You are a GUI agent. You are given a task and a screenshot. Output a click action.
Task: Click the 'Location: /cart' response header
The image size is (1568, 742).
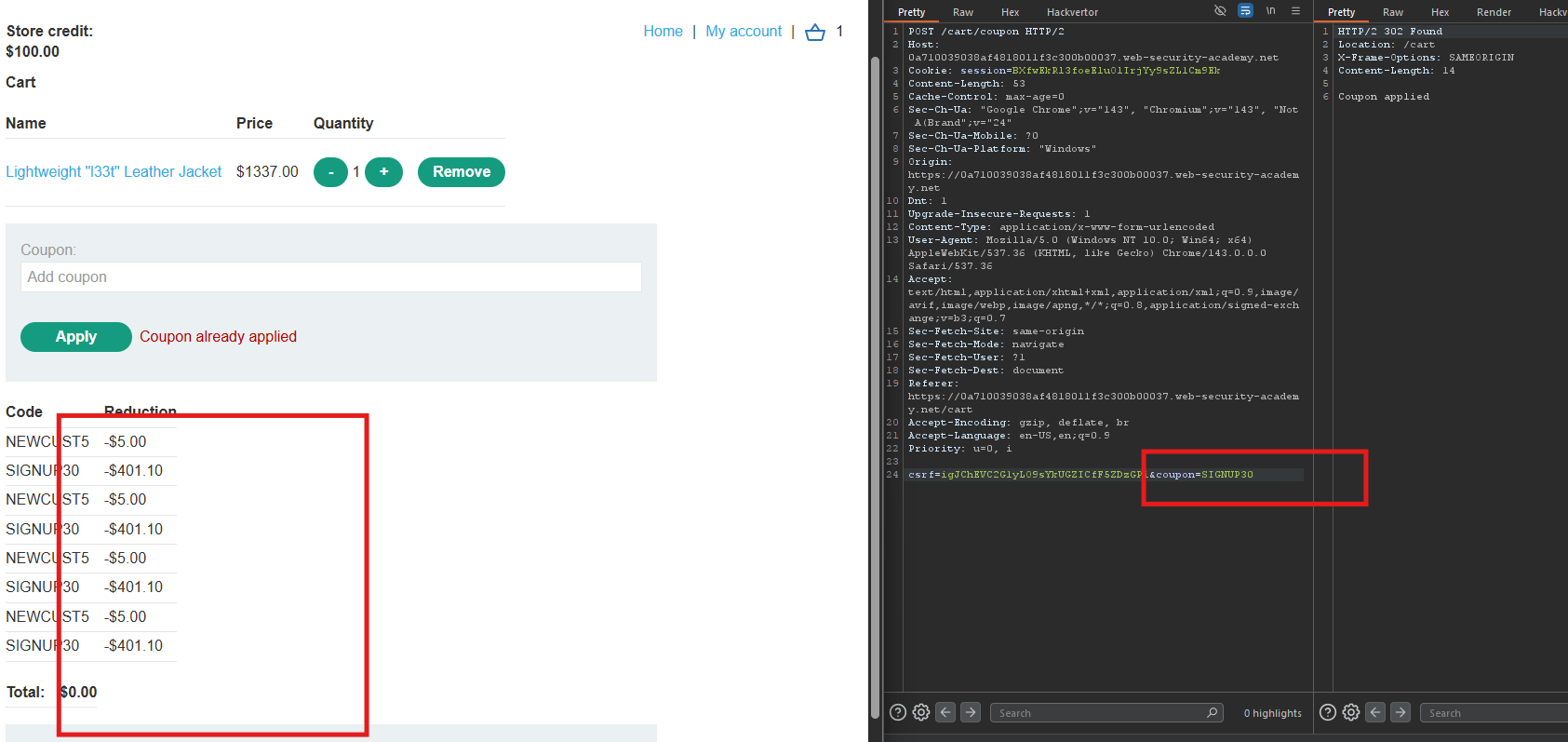coord(1387,45)
